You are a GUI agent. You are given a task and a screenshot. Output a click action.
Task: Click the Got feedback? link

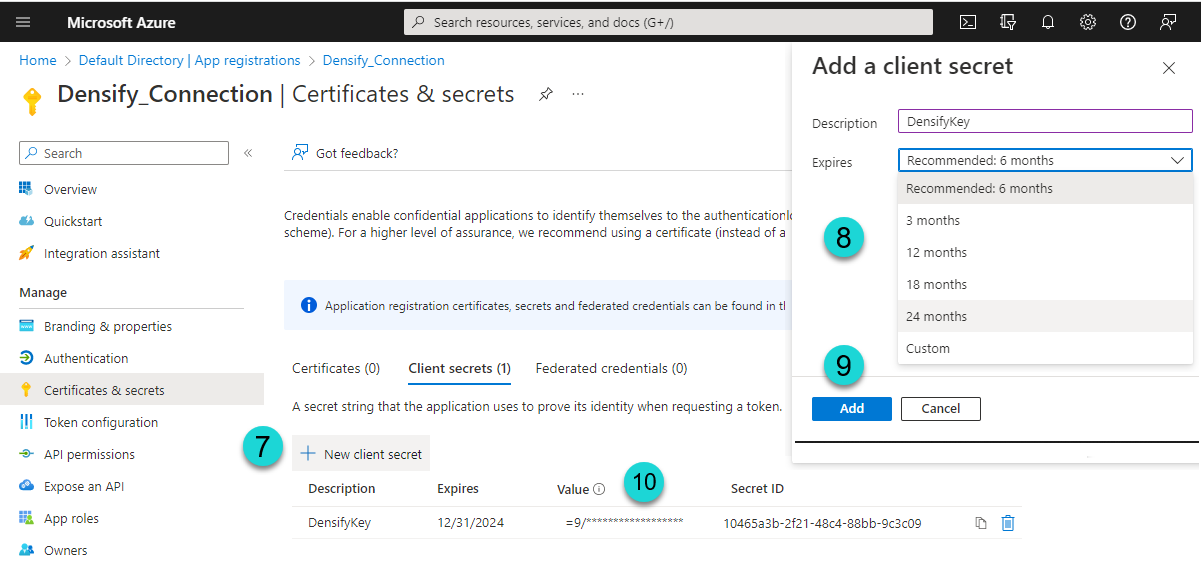pyautogui.click(x=357, y=153)
